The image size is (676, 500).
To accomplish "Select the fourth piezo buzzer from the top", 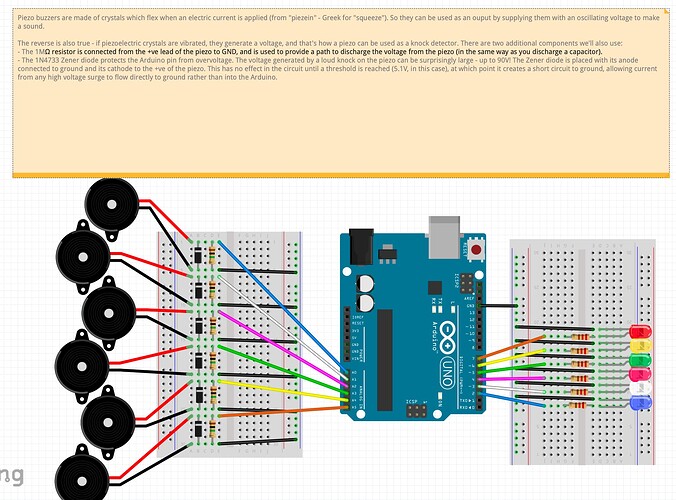I will click(x=82, y=366).
